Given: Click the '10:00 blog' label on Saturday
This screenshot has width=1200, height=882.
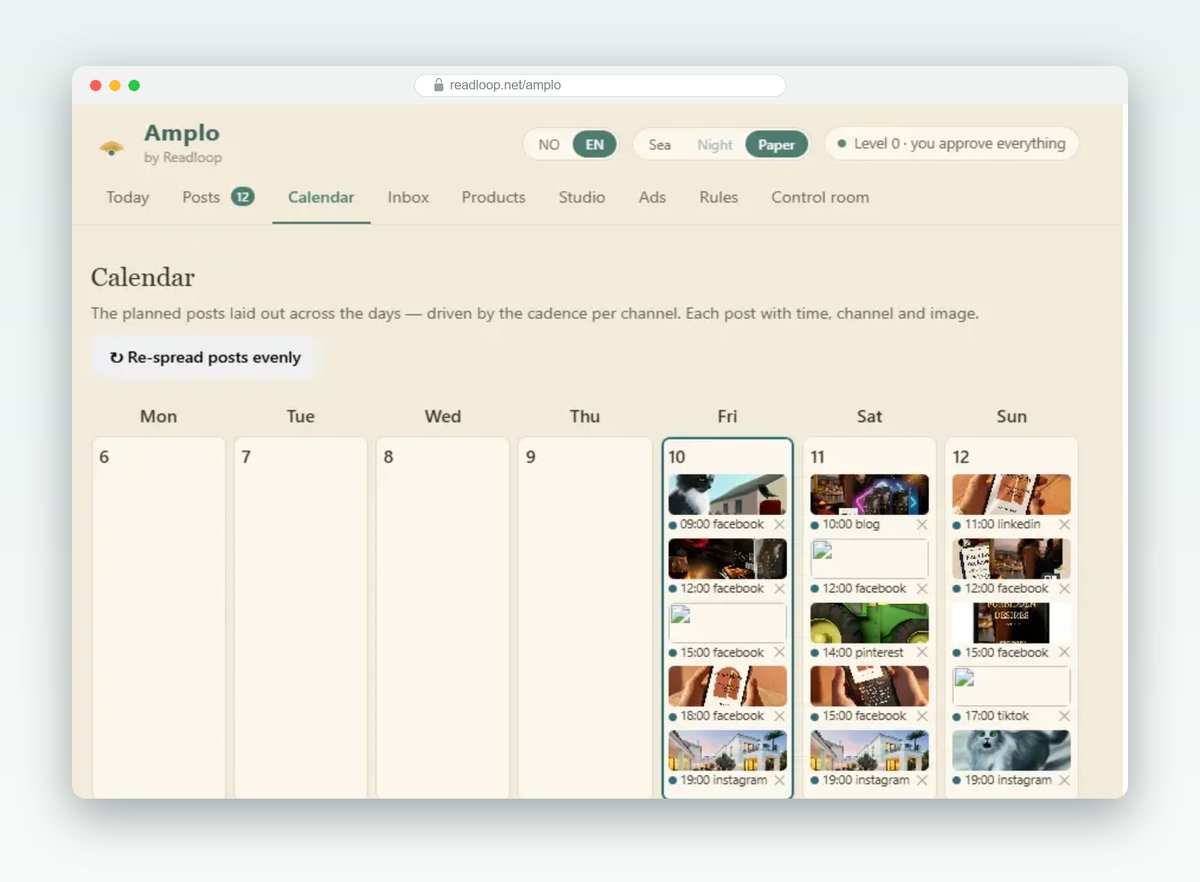Looking at the screenshot, I should pos(851,524).
